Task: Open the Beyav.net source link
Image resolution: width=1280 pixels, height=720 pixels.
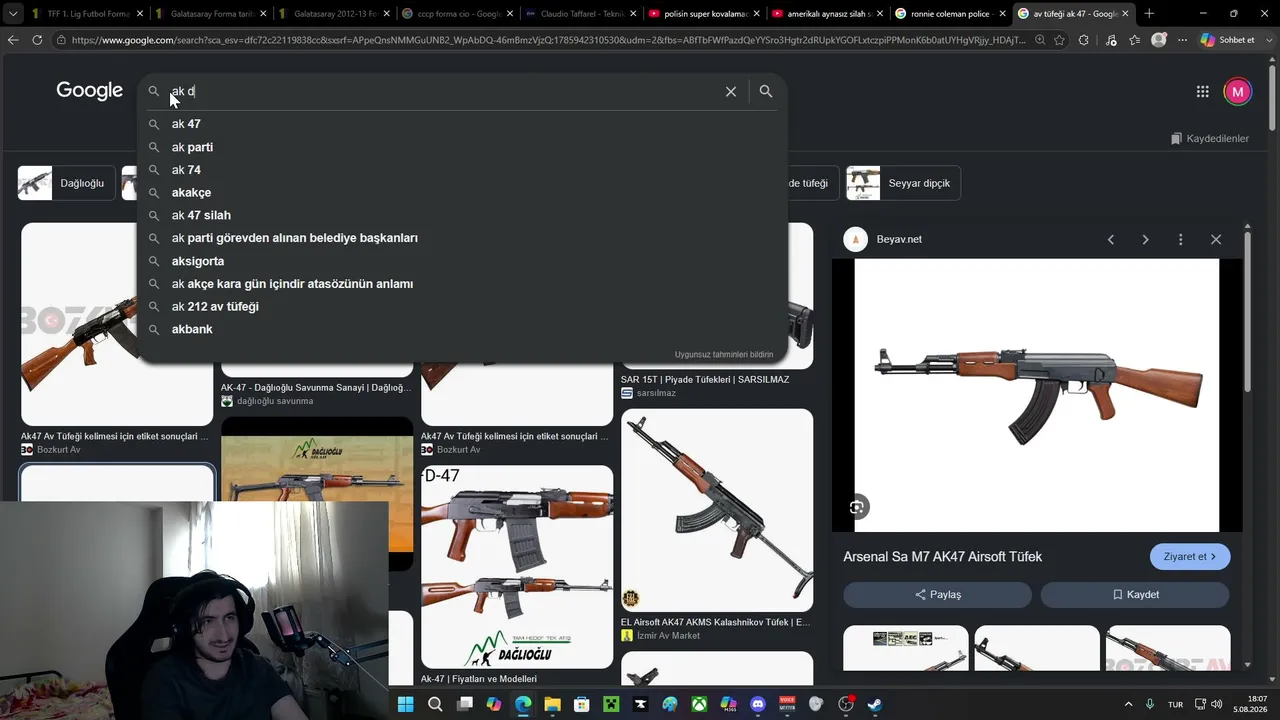Action: (899, 240)
